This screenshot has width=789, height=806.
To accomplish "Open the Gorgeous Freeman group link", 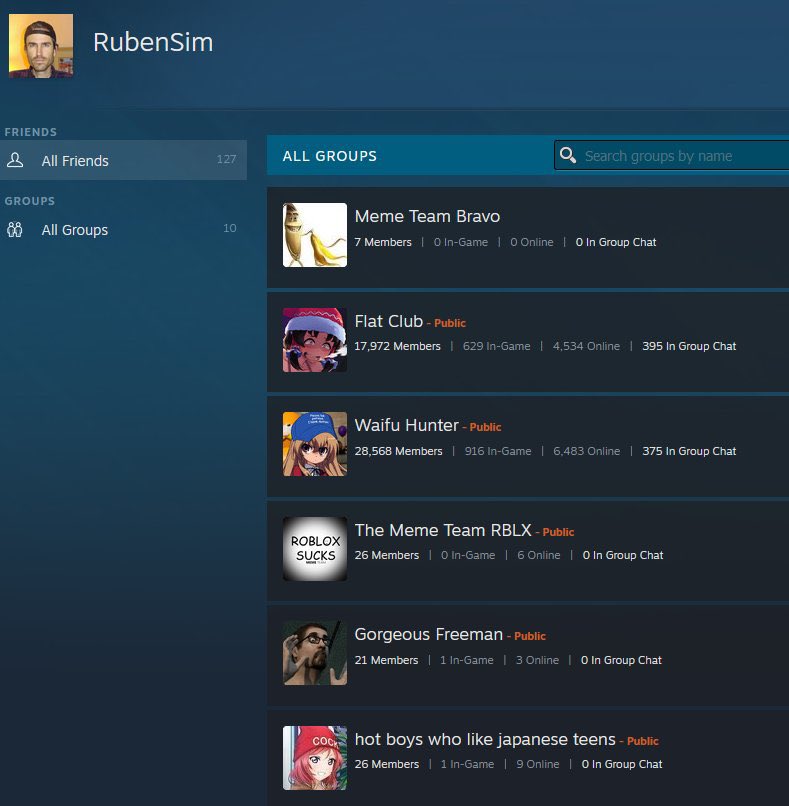I will (x=429, y=634).
